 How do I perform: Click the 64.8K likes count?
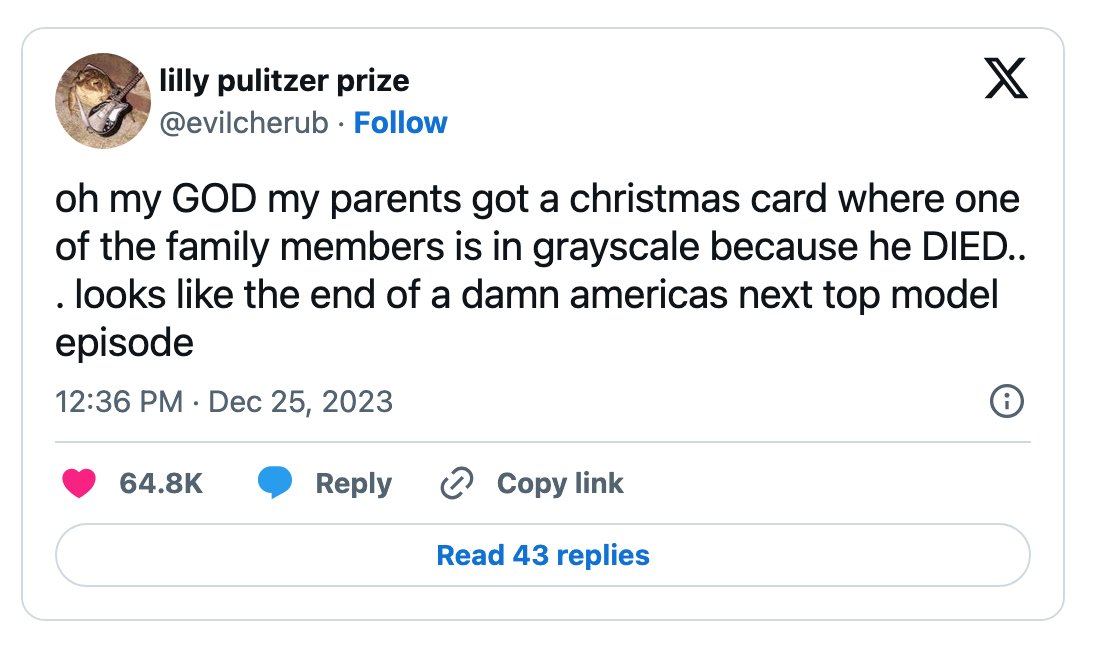[161, 483]
